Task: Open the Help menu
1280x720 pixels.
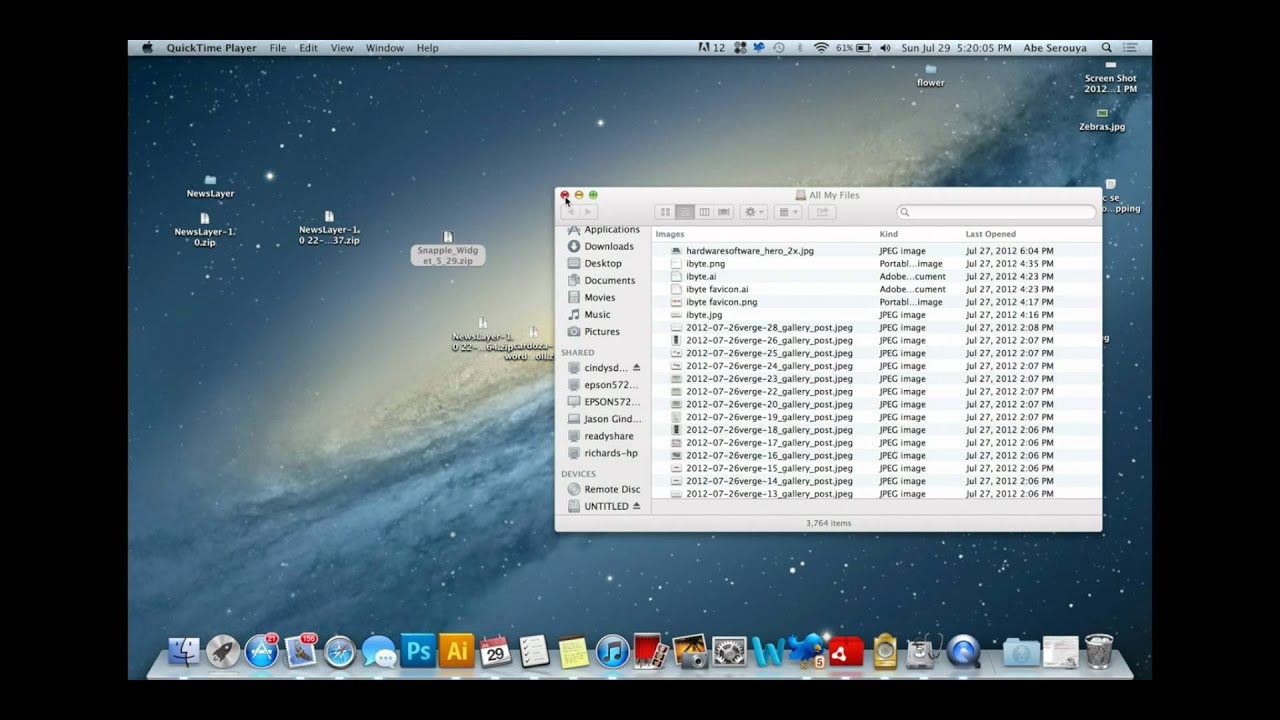Action: 428,48
